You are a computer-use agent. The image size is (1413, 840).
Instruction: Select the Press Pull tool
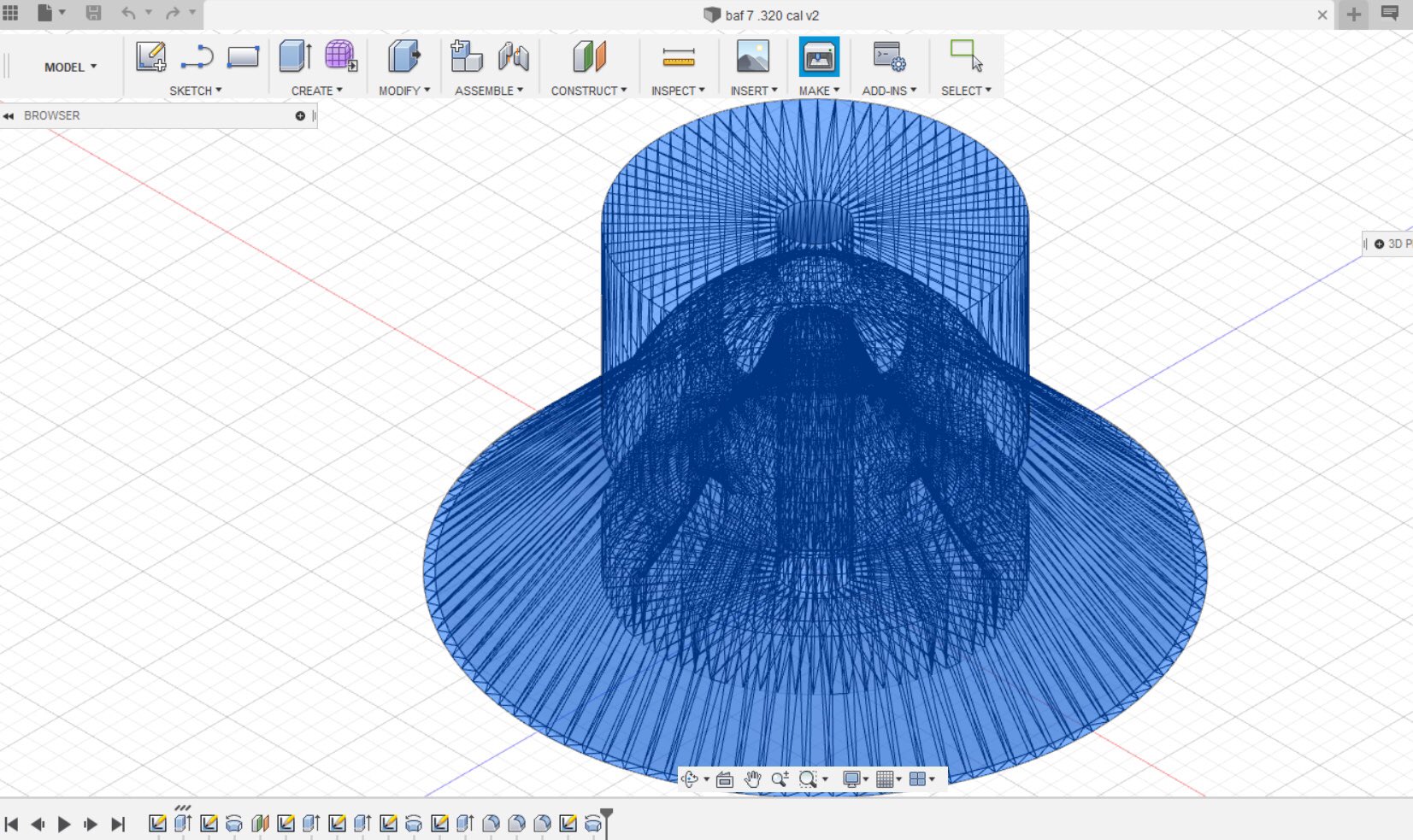coord(403,57)
